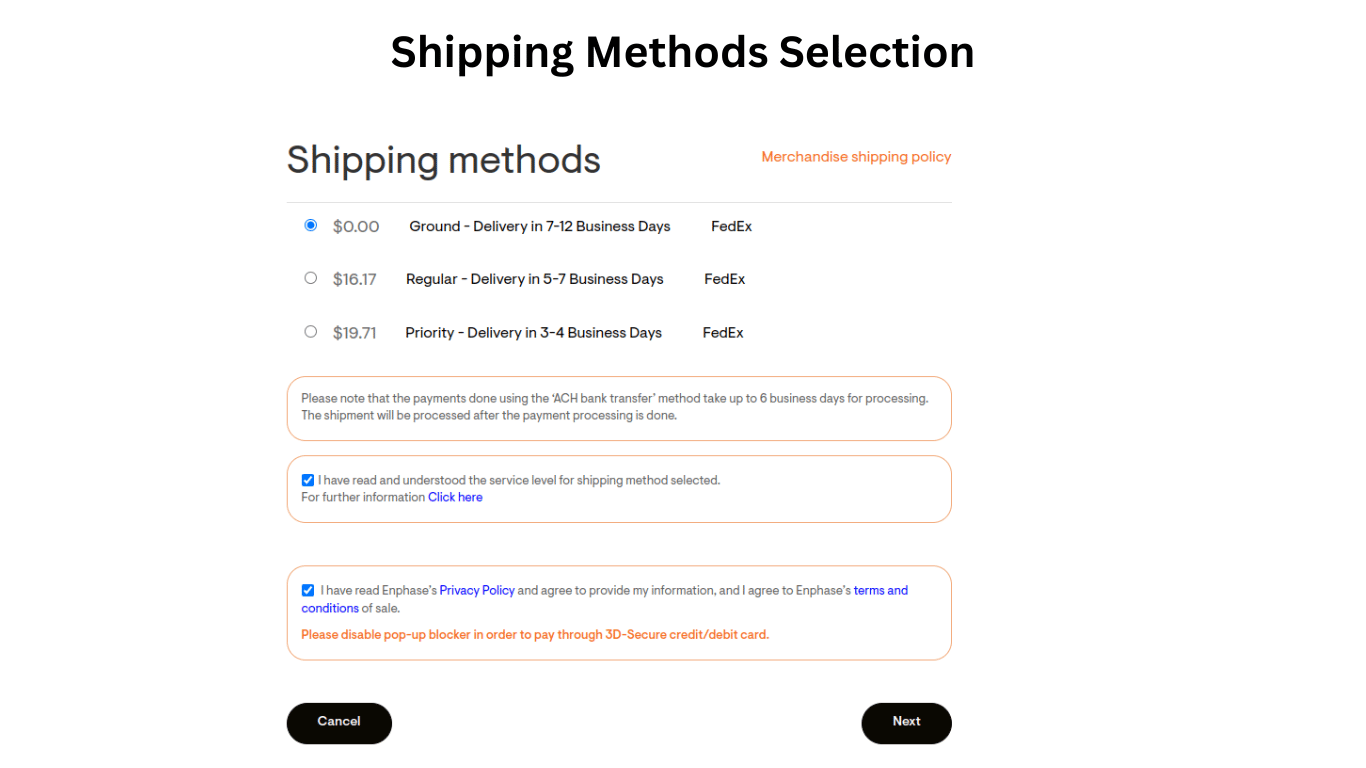Click the $0.00 price label
1366x768 pixels.
coord(356,227)
